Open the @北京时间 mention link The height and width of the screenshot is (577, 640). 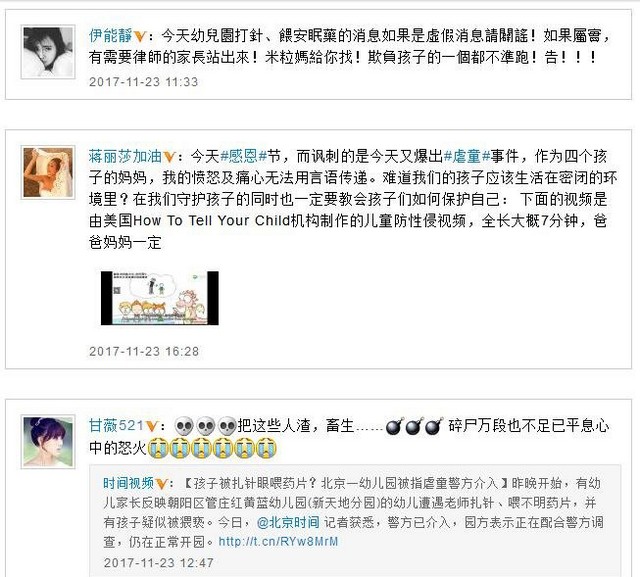pyautogui.click(x=288, y=522)
